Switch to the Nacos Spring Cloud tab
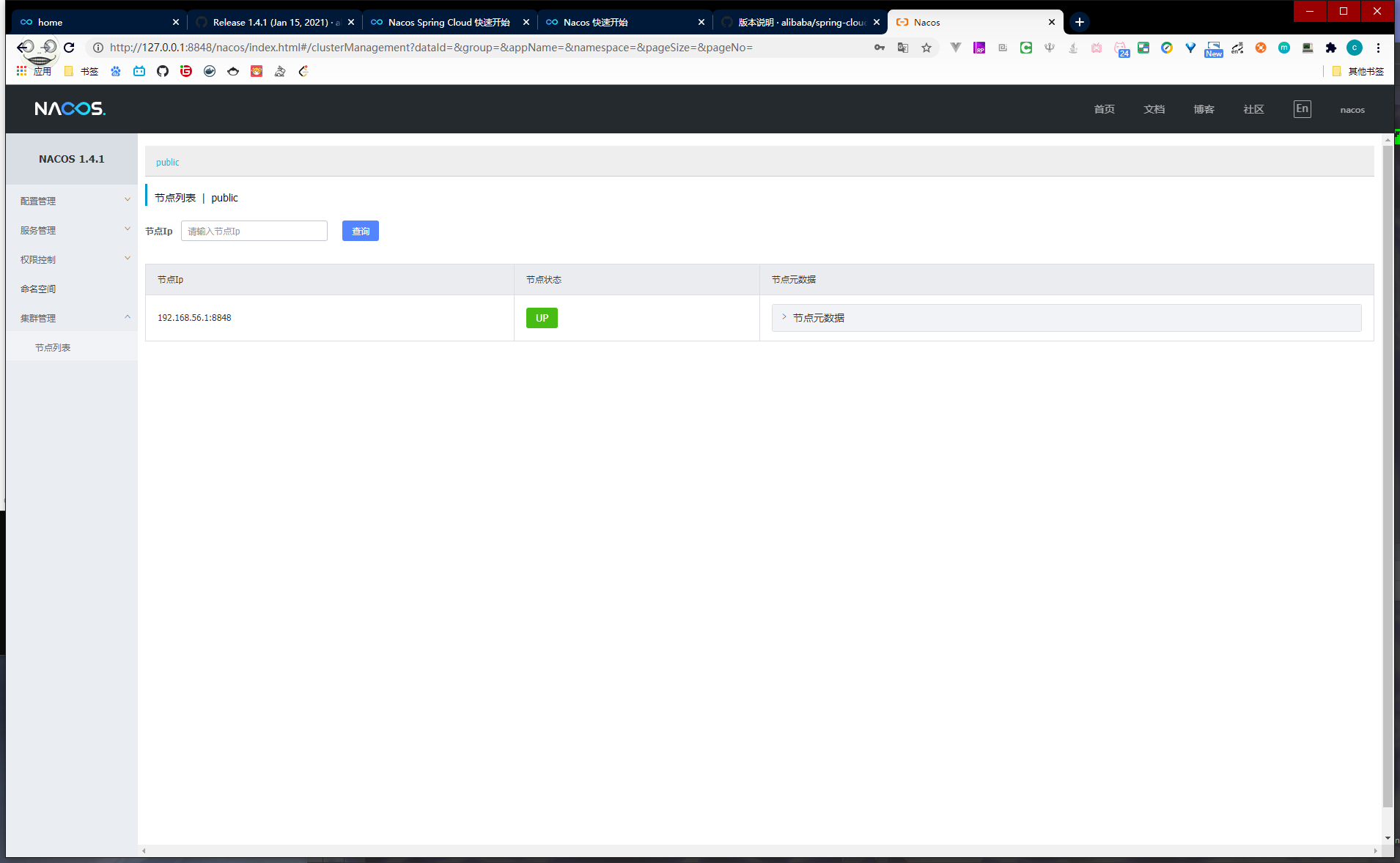 click(449, 22)
